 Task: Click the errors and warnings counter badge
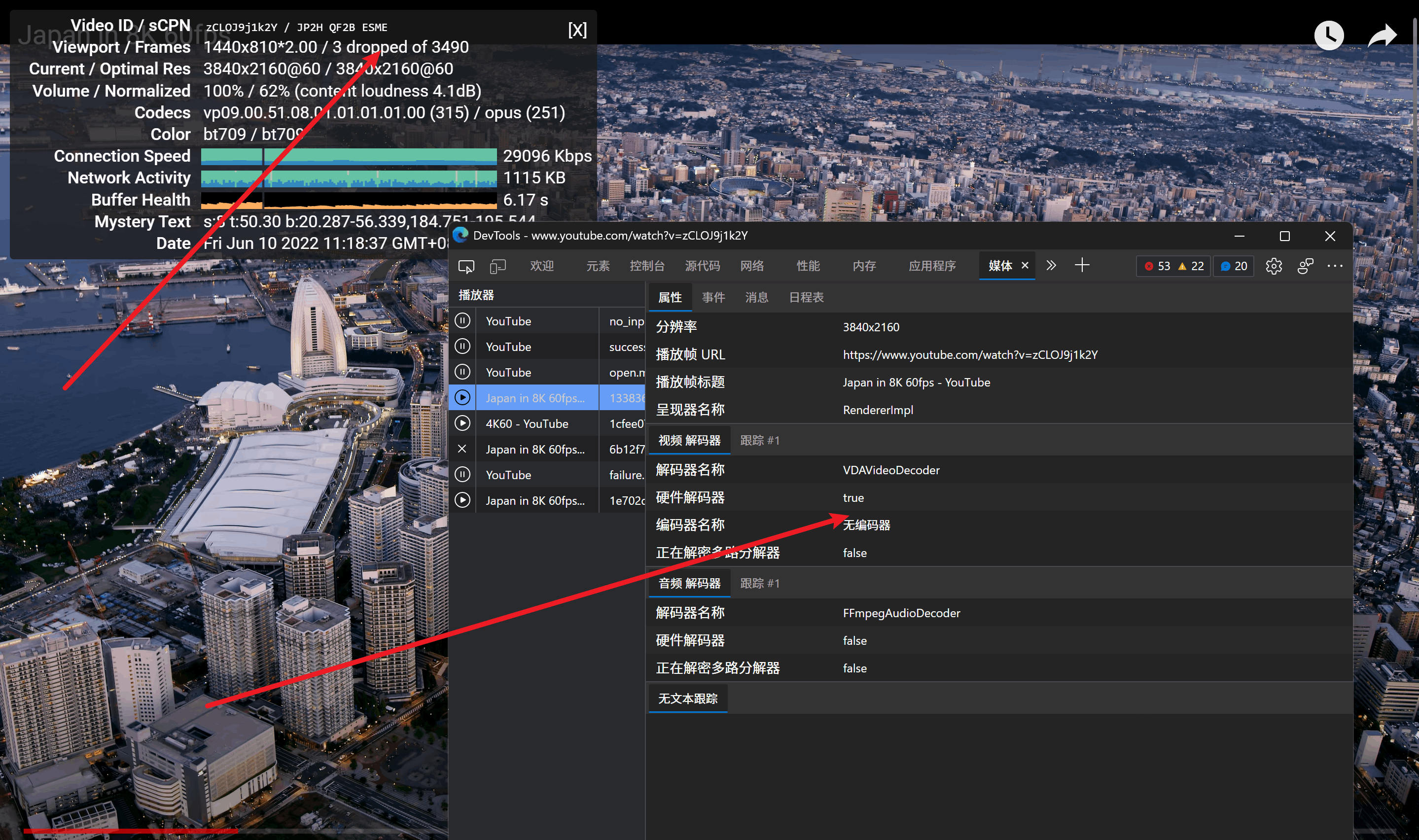coord(1173,266)
